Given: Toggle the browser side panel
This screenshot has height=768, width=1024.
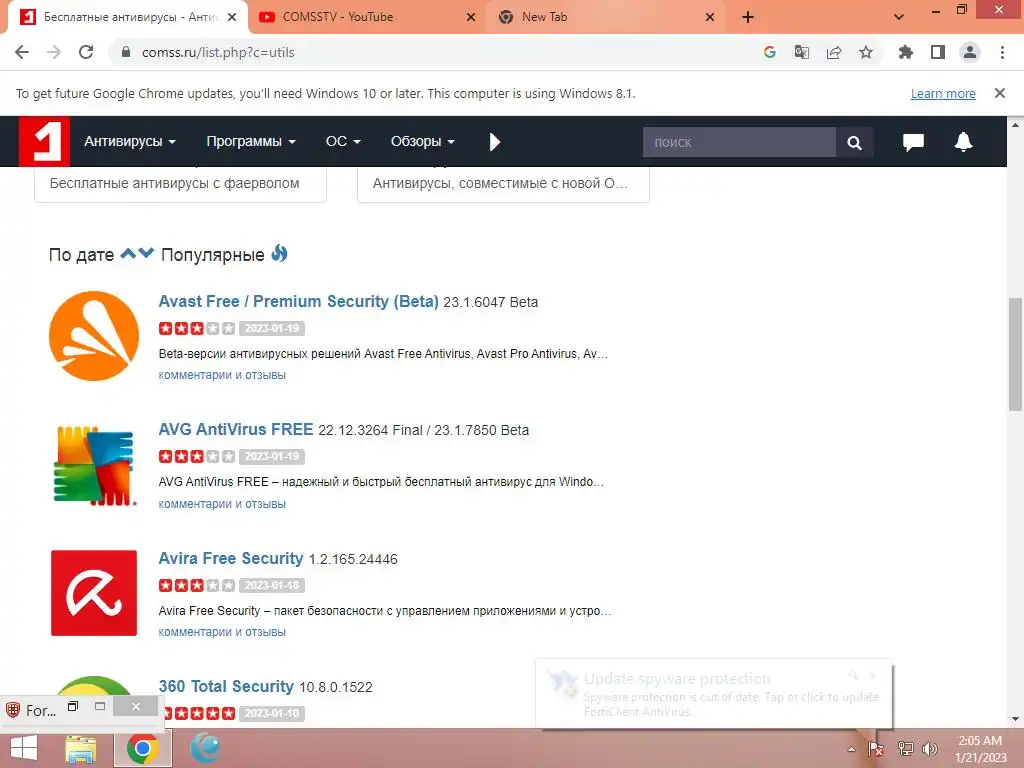Looking at the screenshot, I should pyautogui.click(x=938, y=52).
